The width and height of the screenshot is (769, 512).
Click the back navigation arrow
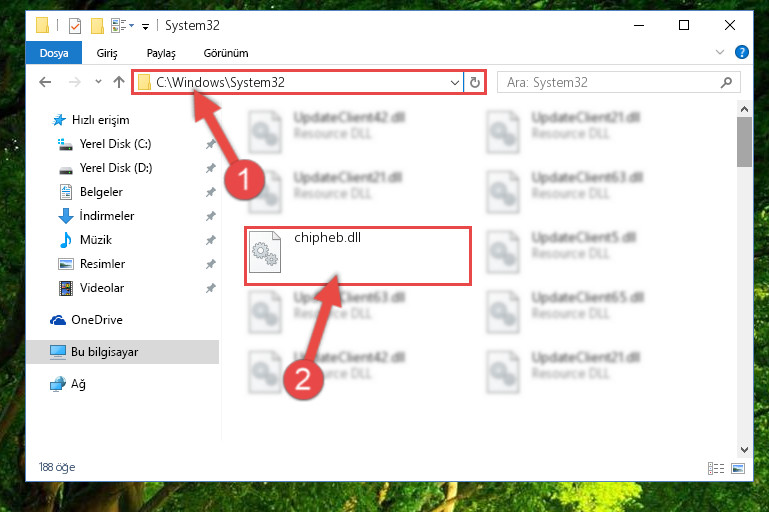click(45, 82)
